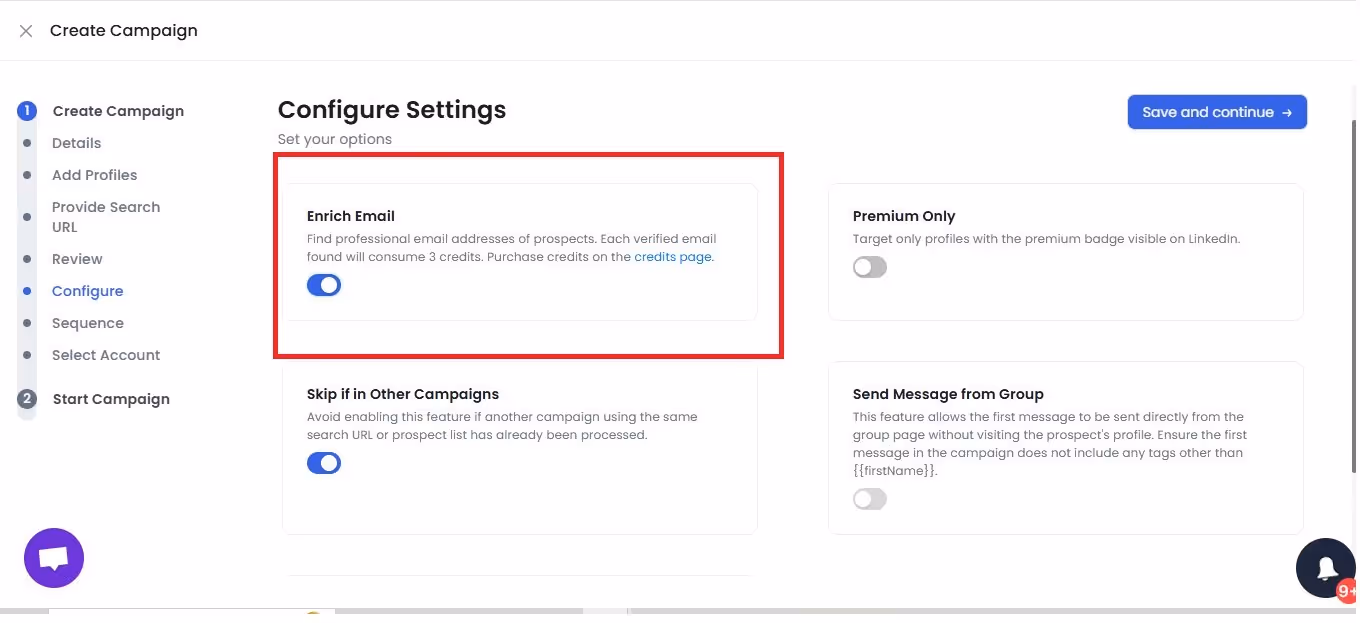The height and width of the screenshot is (623, 1360).
Task: Open the notifications bell
Action: (1325, 567)
